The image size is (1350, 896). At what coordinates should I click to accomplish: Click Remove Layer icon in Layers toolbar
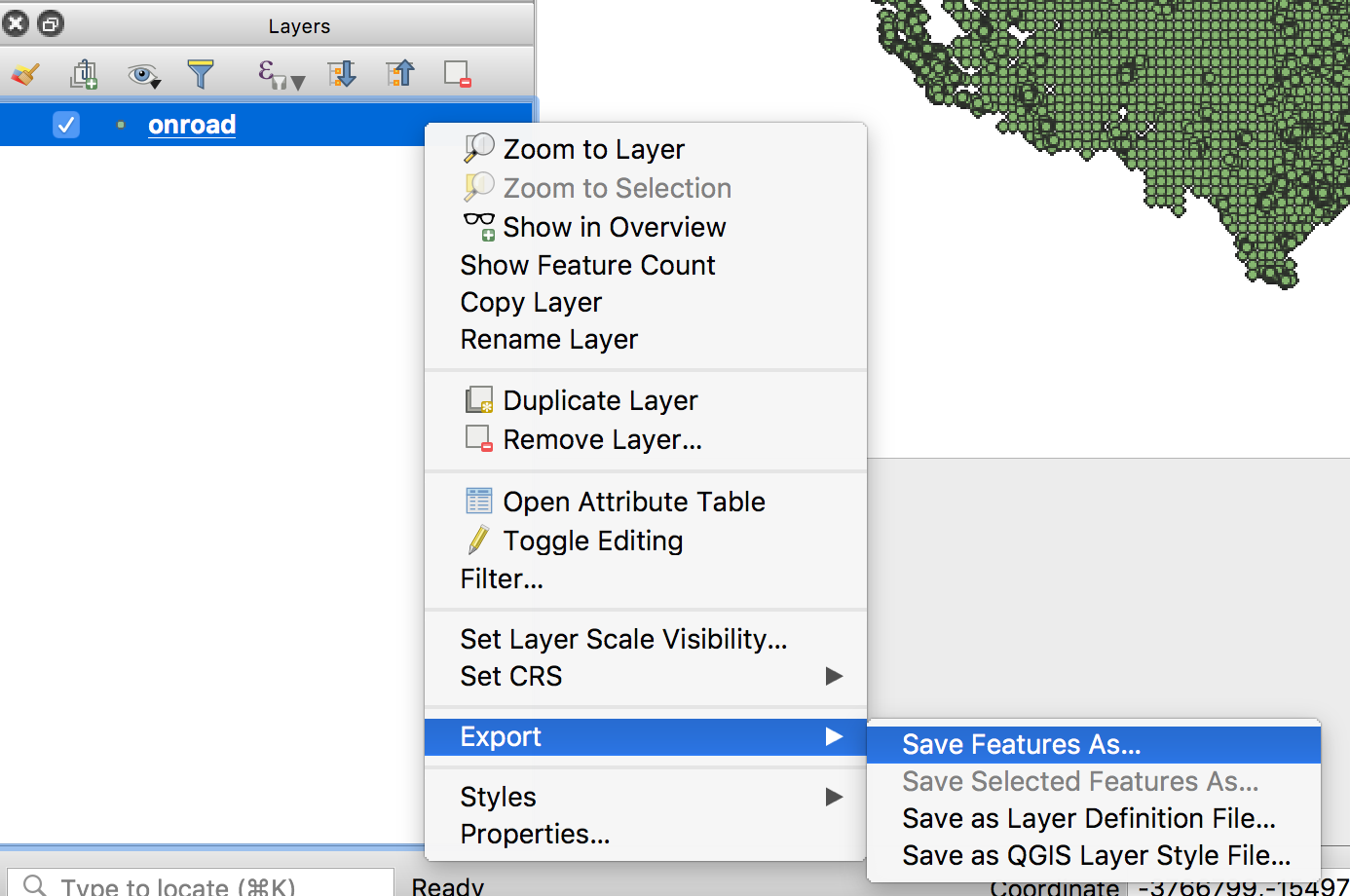458,74
